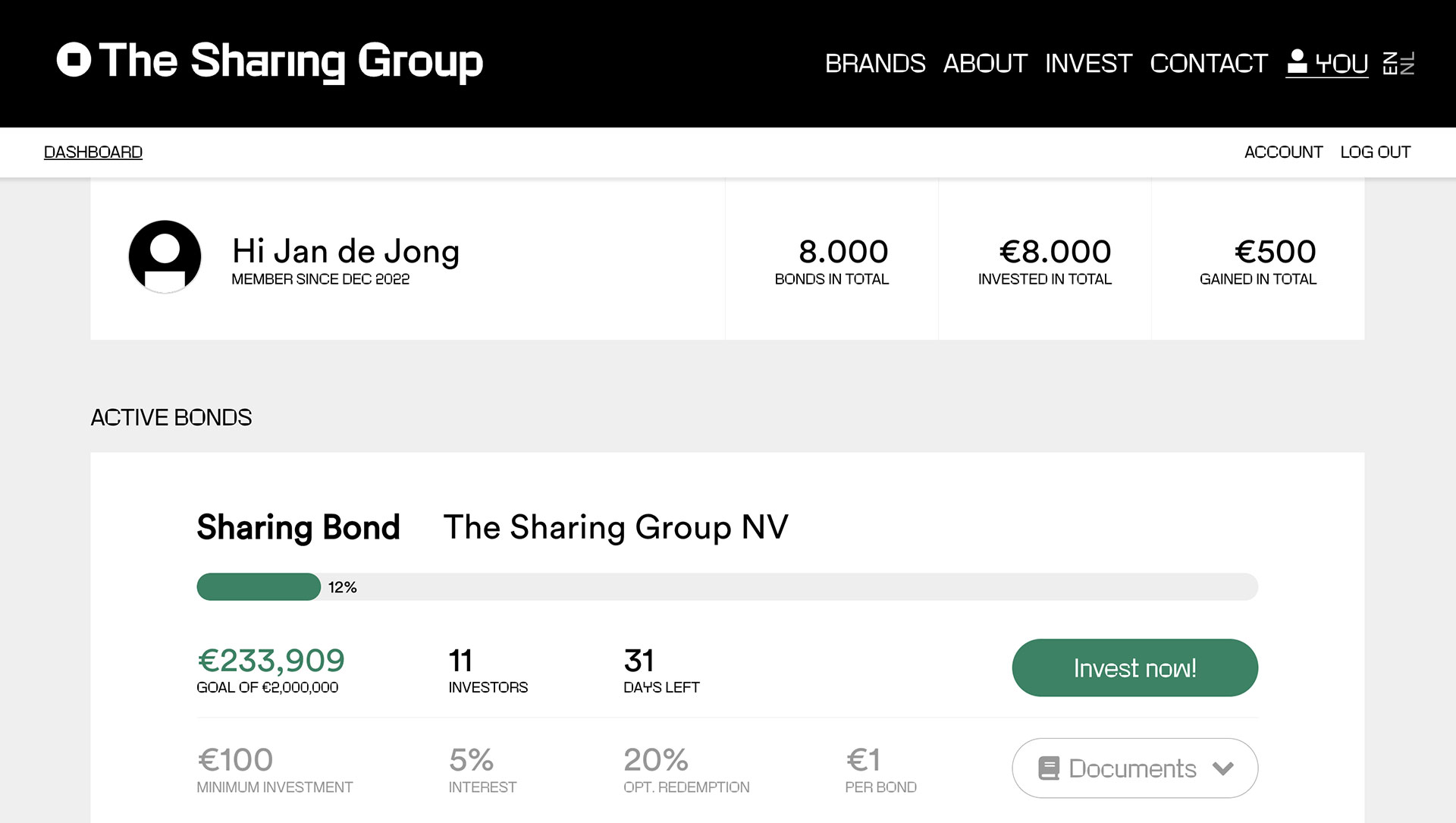Open the BRANDS menu item
Image resolution: width=1456 pixels, height=823 pixels.
875,63
